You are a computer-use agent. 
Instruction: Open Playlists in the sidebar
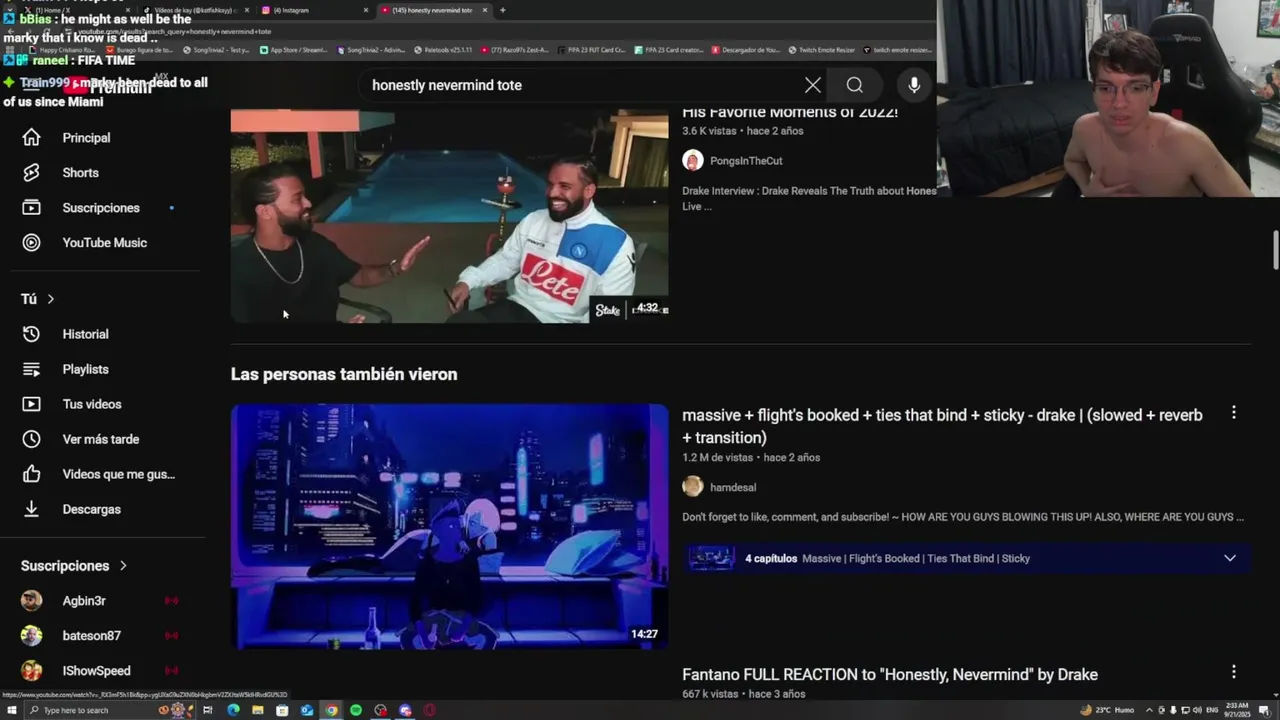(85, 369)
